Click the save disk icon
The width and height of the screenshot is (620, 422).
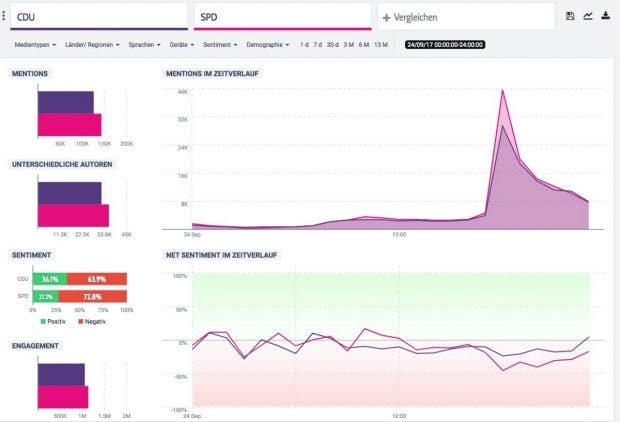570,16
